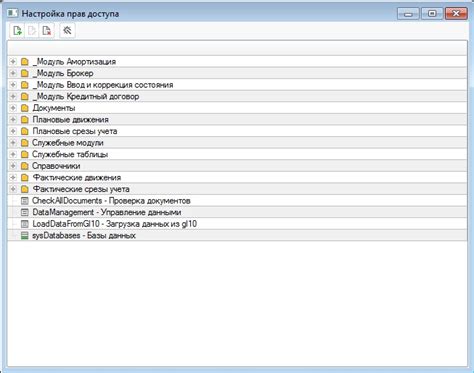Click the collapse all arrows toolbar icon

tap(67, 31)
